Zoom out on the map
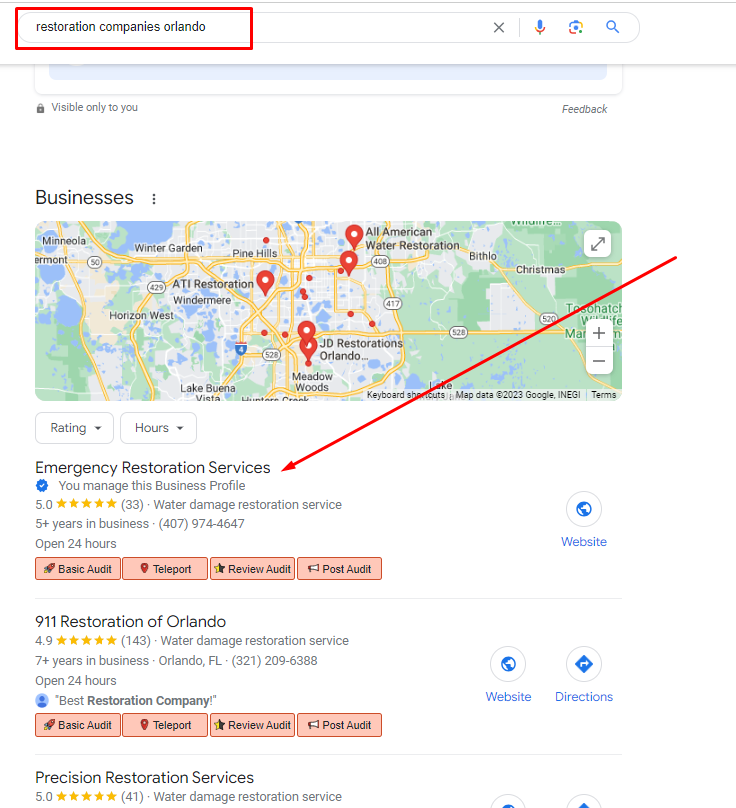 coord(599,361)
